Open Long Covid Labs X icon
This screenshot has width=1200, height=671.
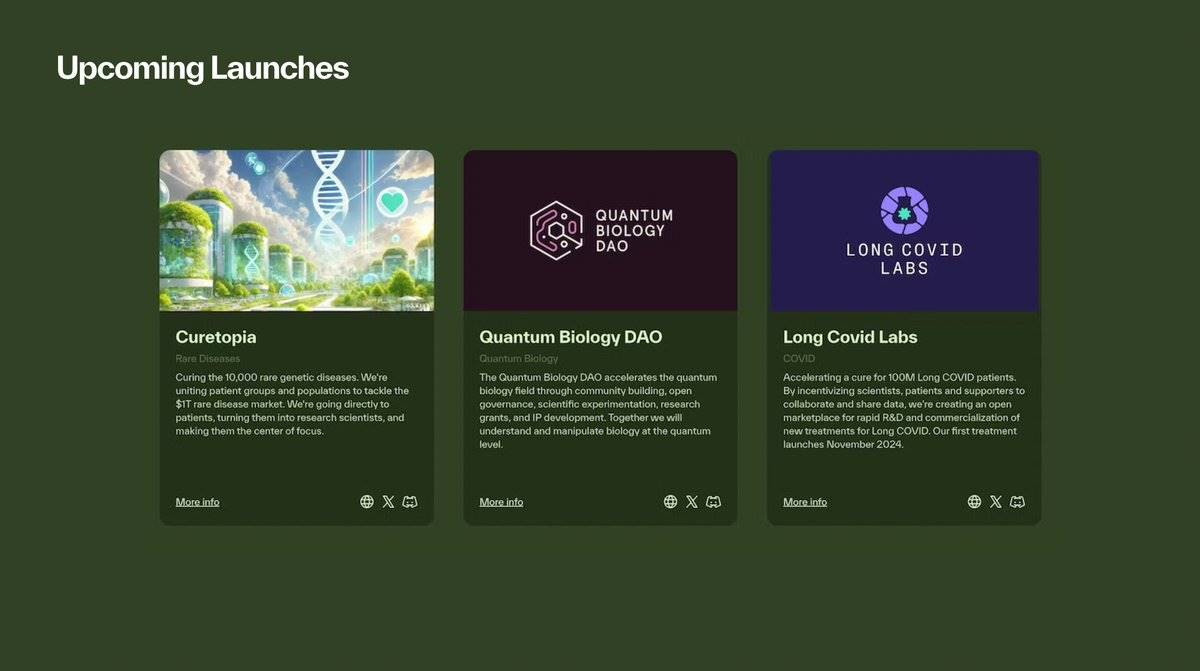click(x=996, y=502)
